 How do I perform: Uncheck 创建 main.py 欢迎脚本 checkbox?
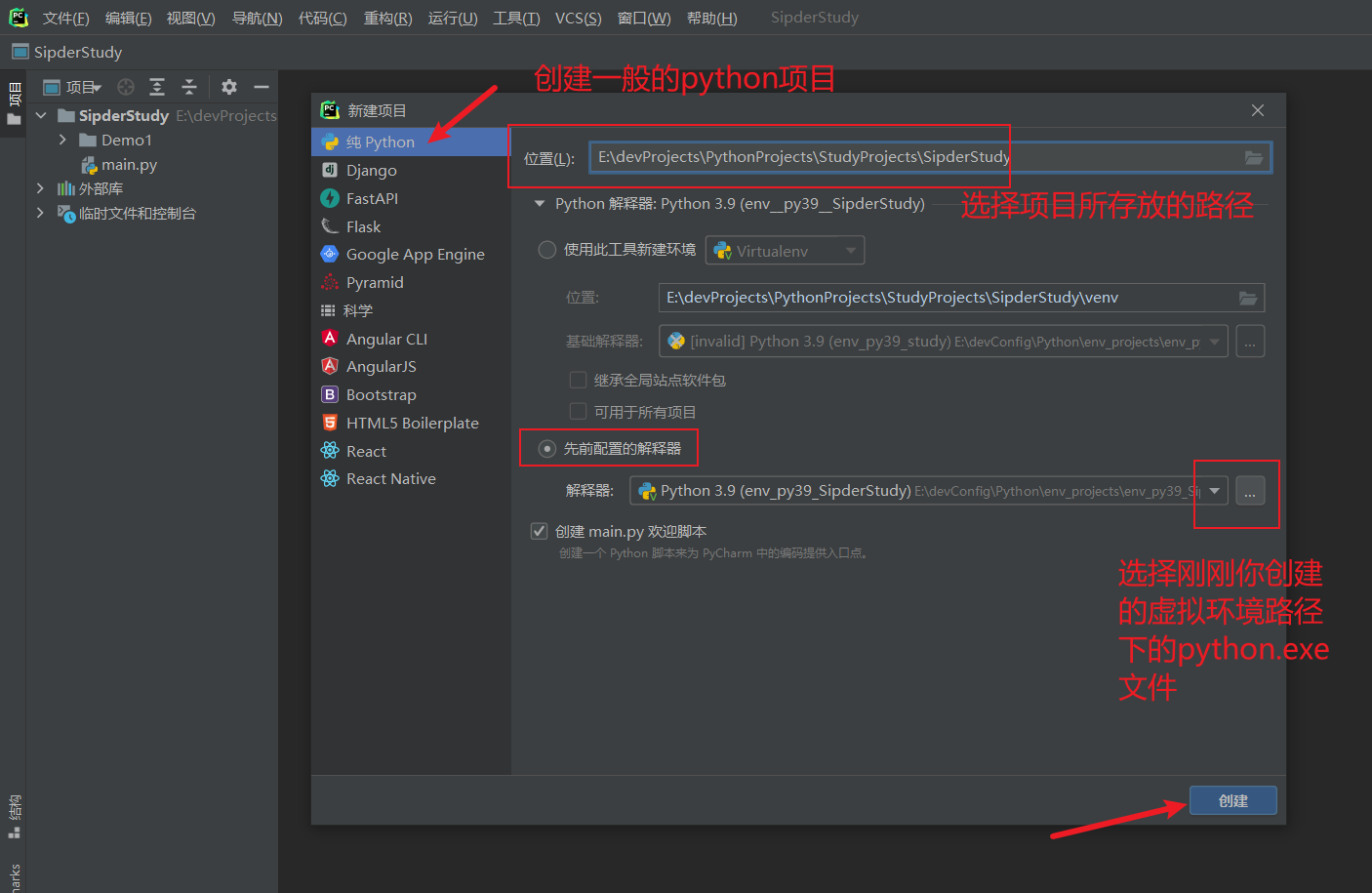pos(539,531)
